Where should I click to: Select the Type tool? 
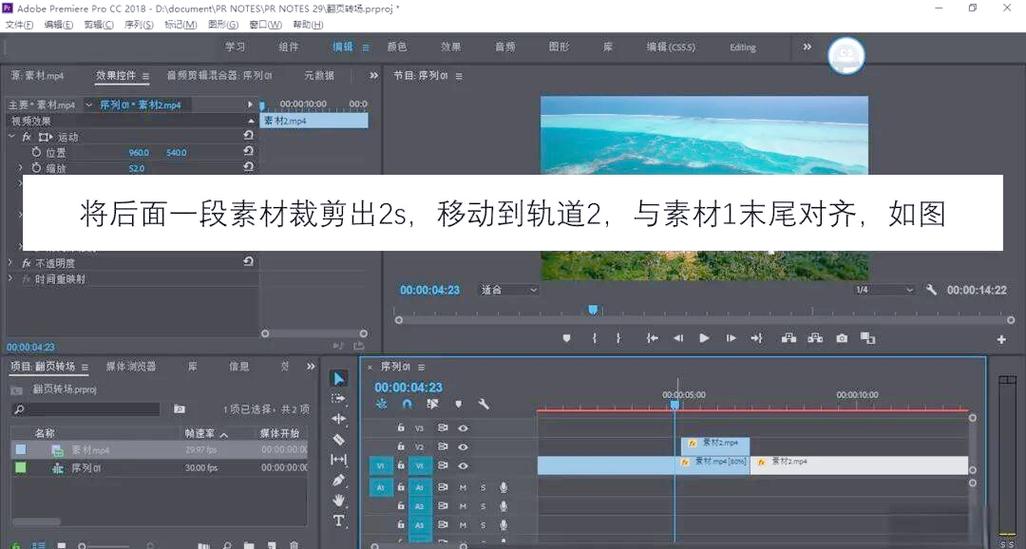[338, 521]
